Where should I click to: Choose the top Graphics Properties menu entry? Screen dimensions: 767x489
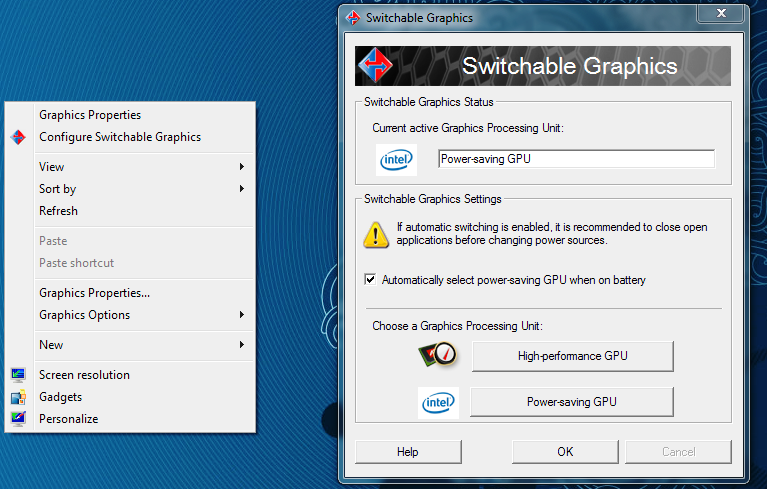(90, 115)
